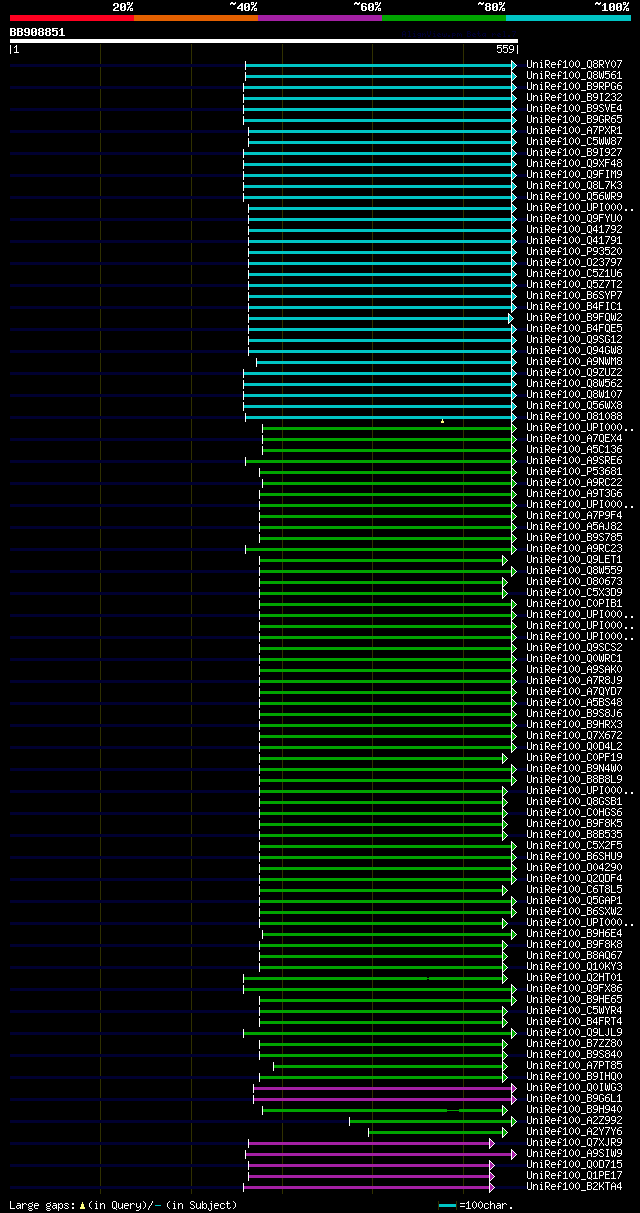
Task: Select hit label UniRef100_B9S785
Action: click(x=574, y=537)
